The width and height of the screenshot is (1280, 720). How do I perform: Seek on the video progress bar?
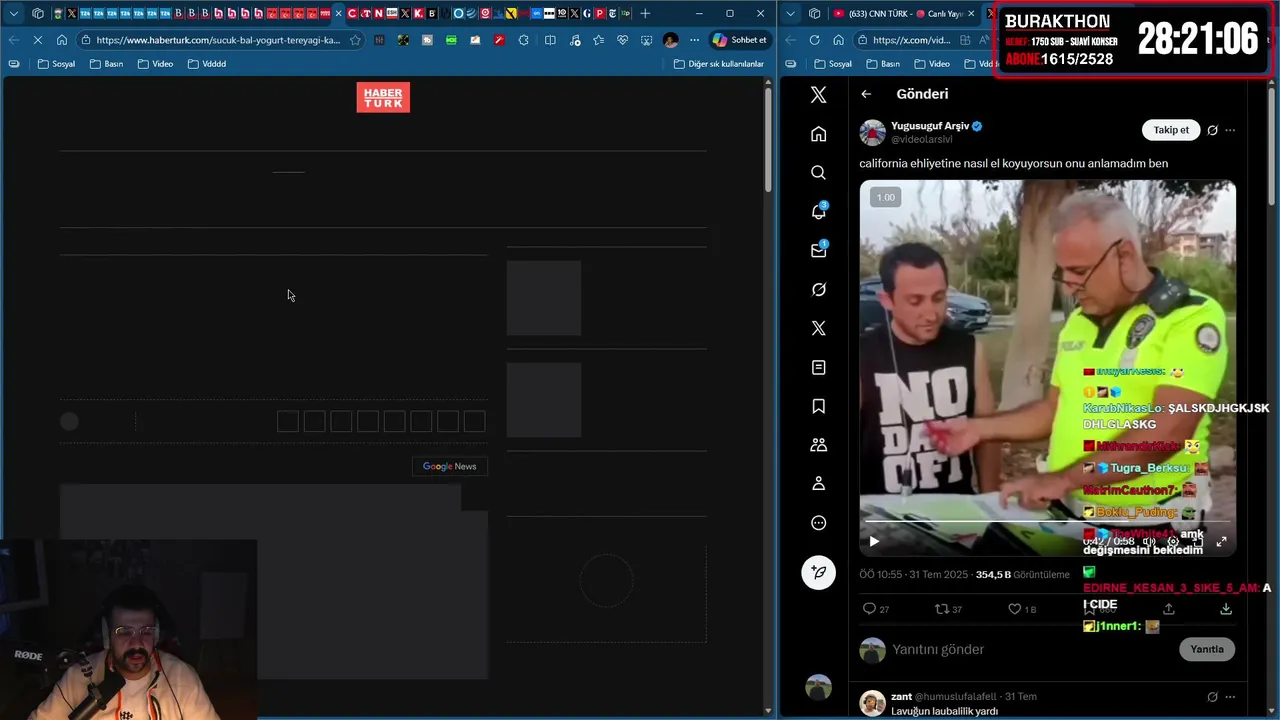point(1047,522)
